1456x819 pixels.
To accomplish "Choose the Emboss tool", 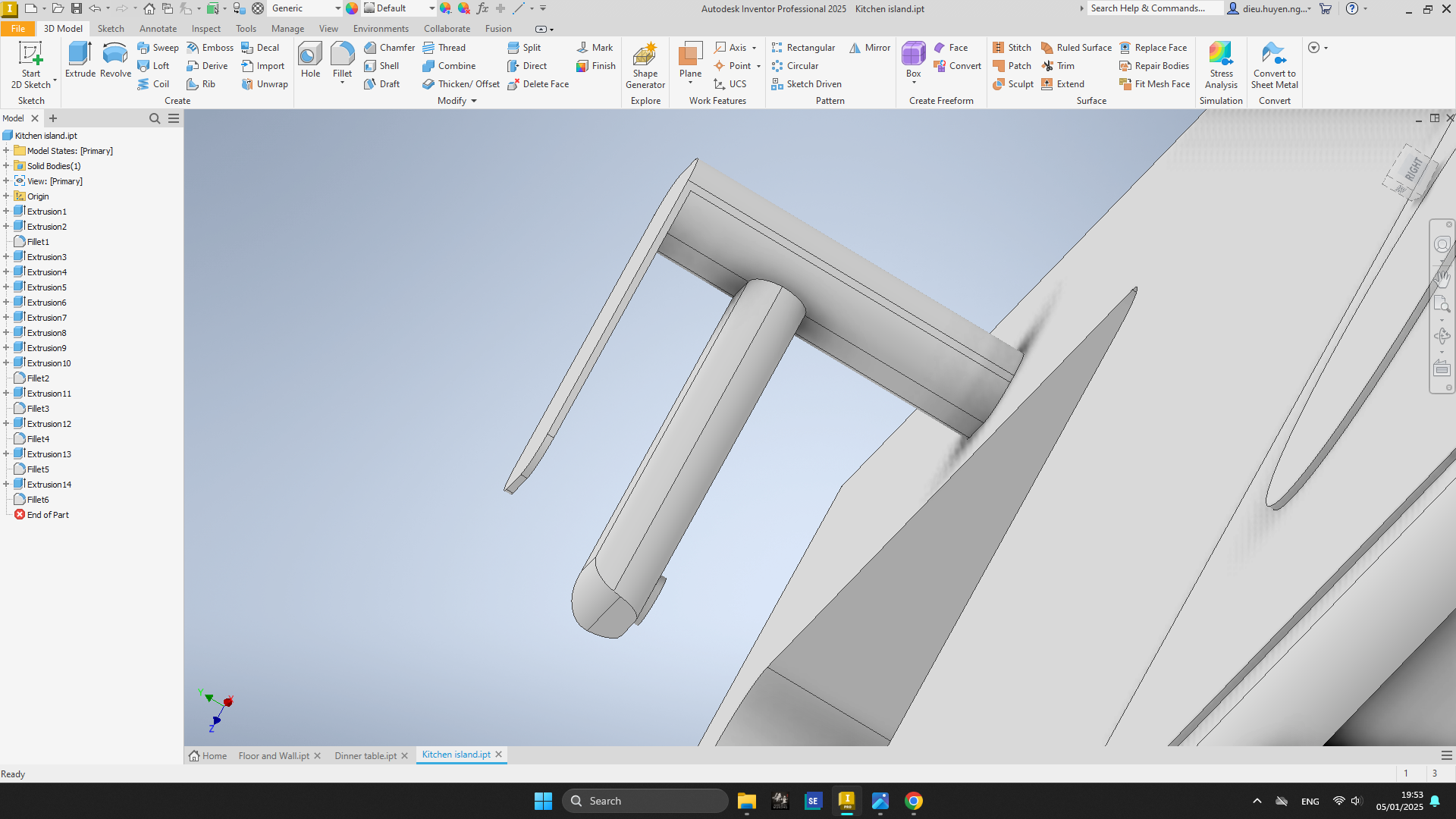I will coord(210,48).
